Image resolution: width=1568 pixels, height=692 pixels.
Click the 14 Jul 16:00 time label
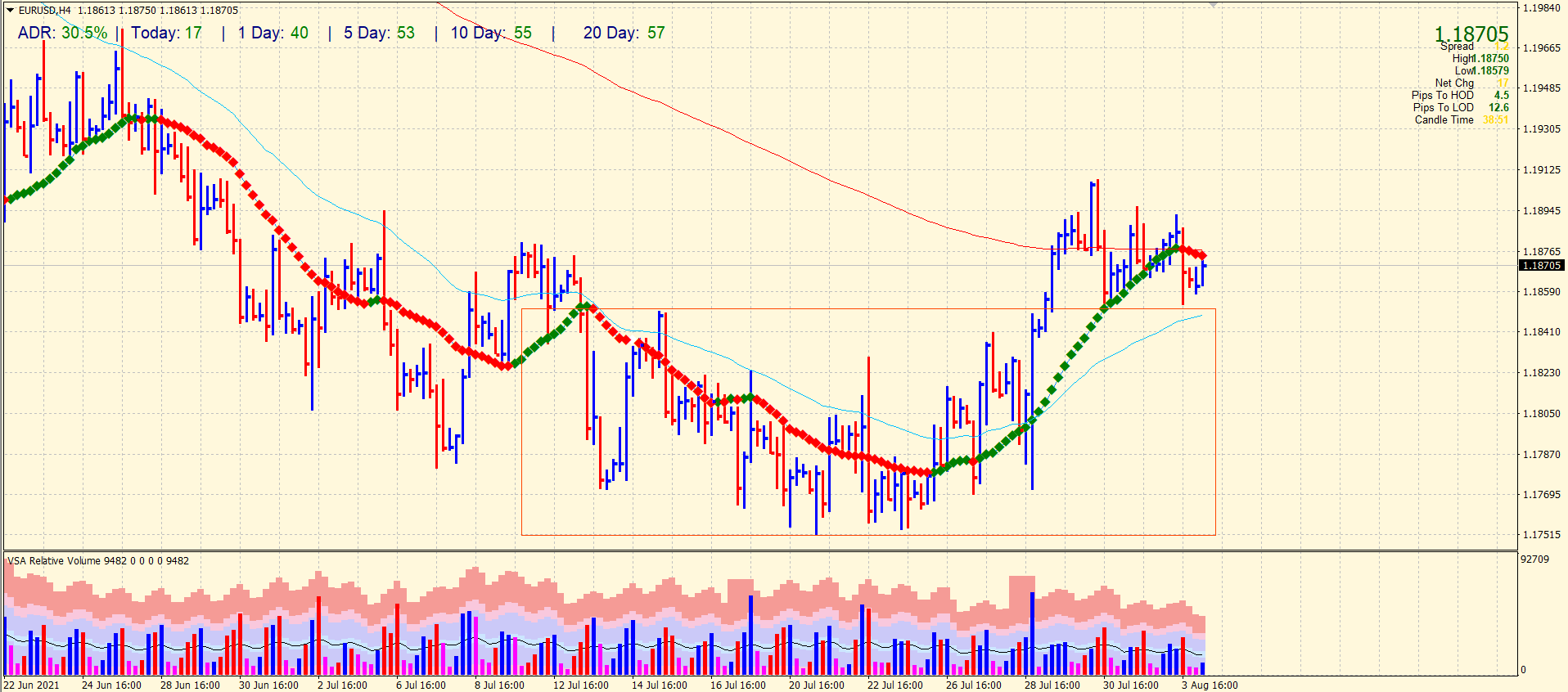(x=660, y=685)
